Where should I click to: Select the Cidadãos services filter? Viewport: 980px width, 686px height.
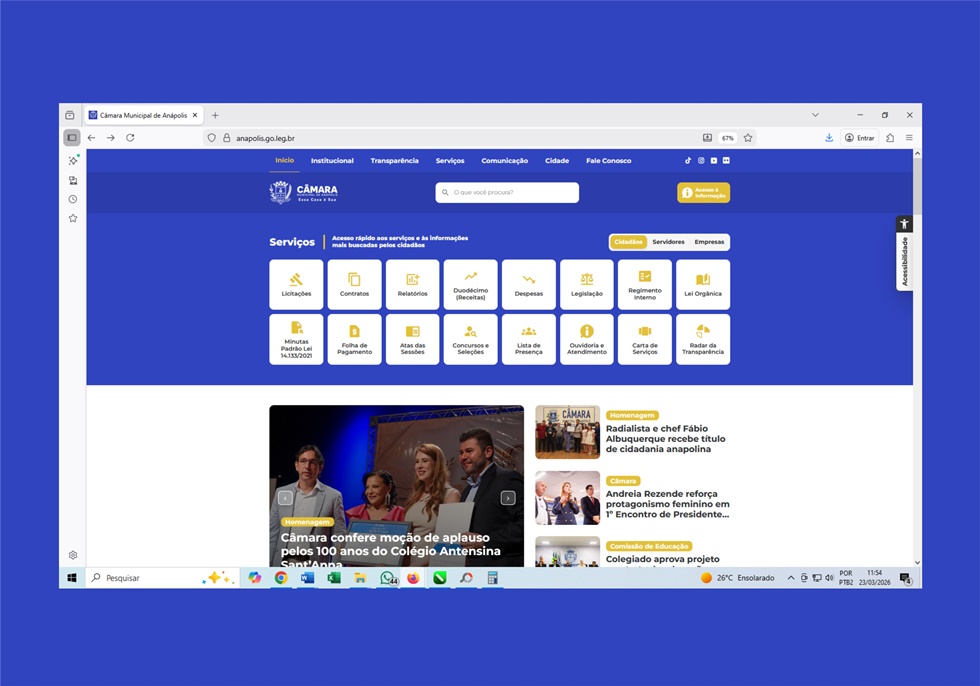click(x=628, y=242)
